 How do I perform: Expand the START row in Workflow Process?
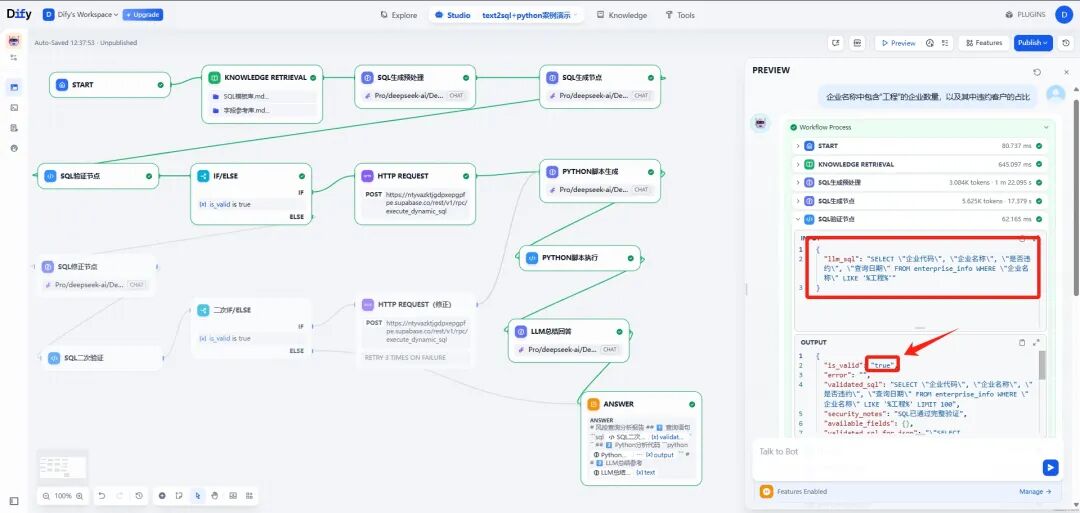pos(919,146)
